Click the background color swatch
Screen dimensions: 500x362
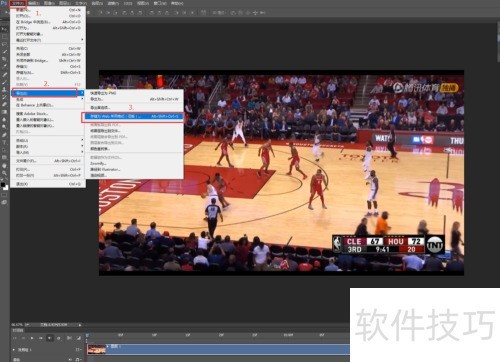(x=6, y=188)
